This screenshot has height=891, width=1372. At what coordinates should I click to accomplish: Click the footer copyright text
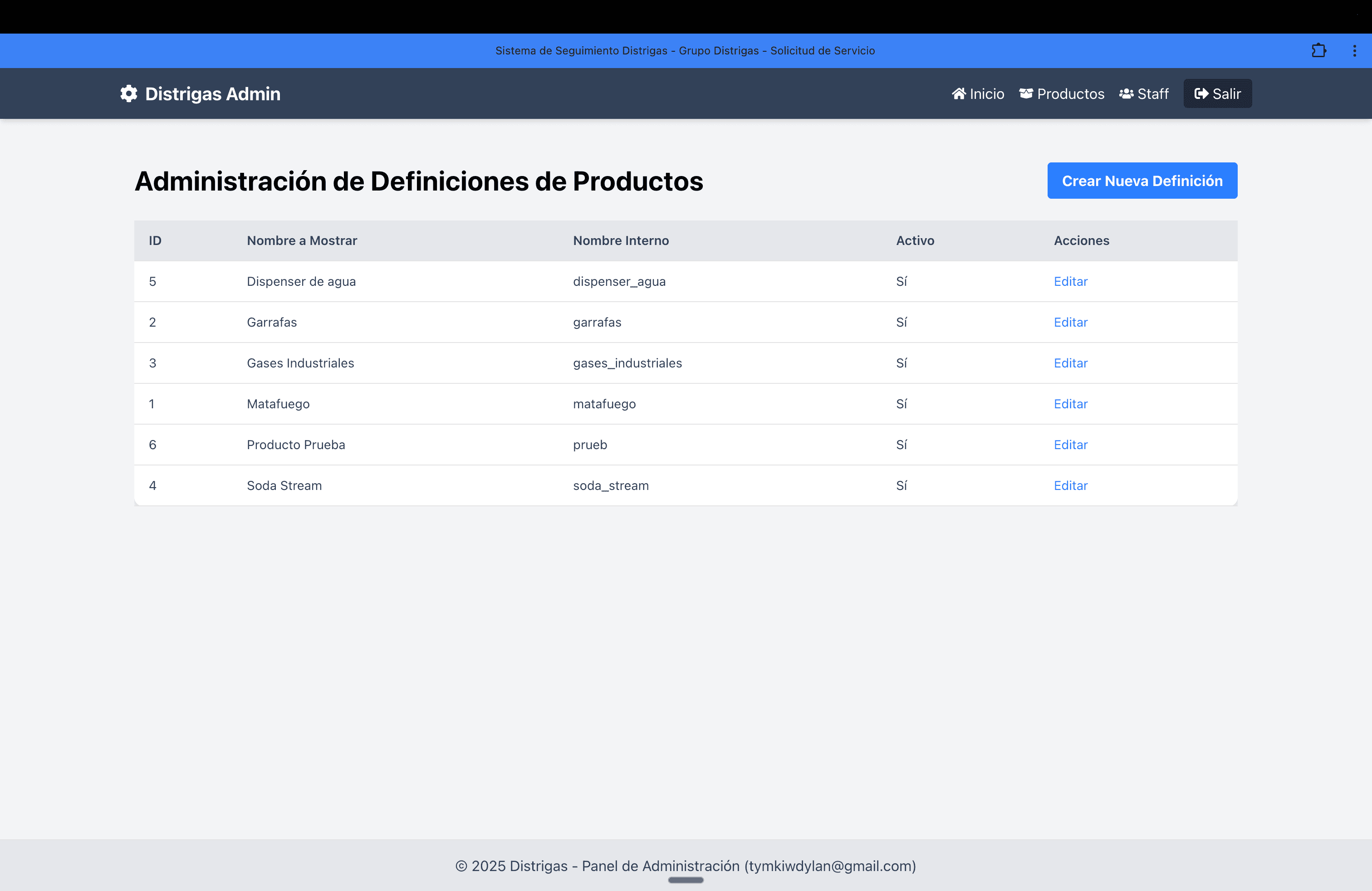pyautogui.click(x=686, y=866)
